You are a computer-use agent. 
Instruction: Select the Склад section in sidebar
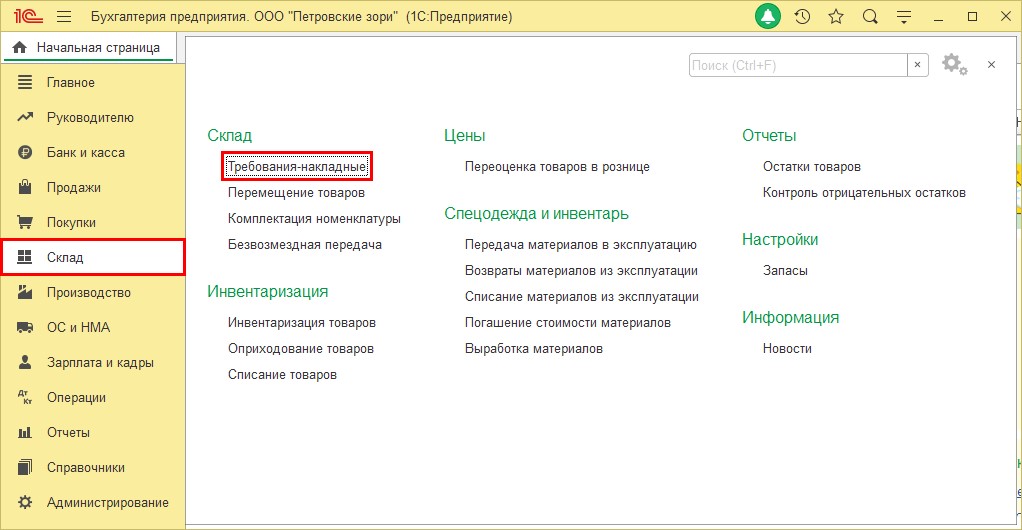pos(93,257)
